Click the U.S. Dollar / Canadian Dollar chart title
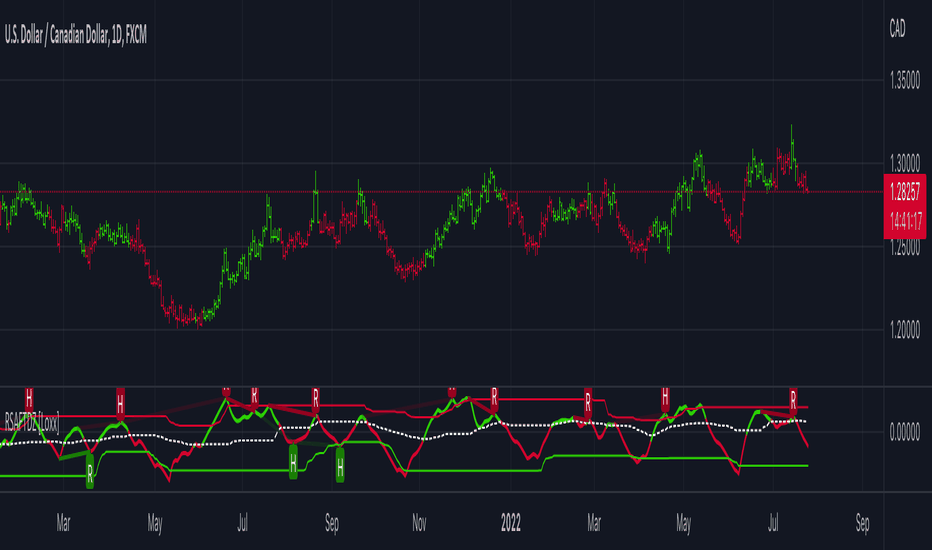Viewport: 932px width, 550px height. click(x=75, y=36)
